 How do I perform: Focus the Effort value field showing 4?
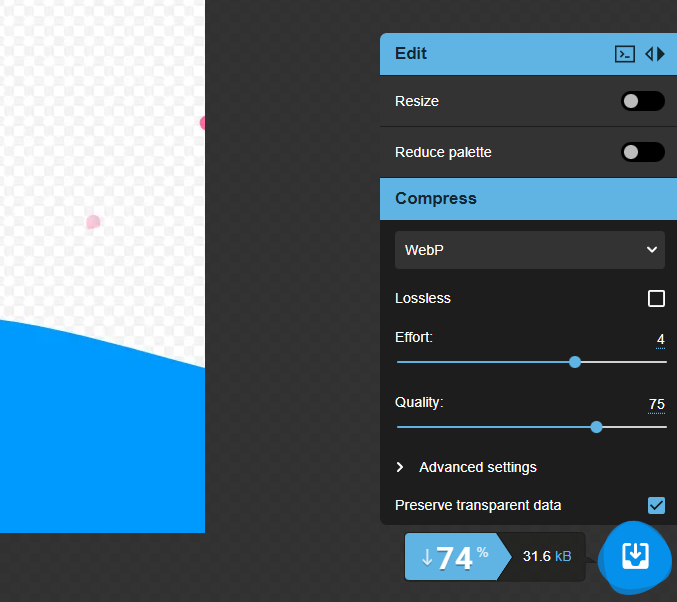[660, 340]
